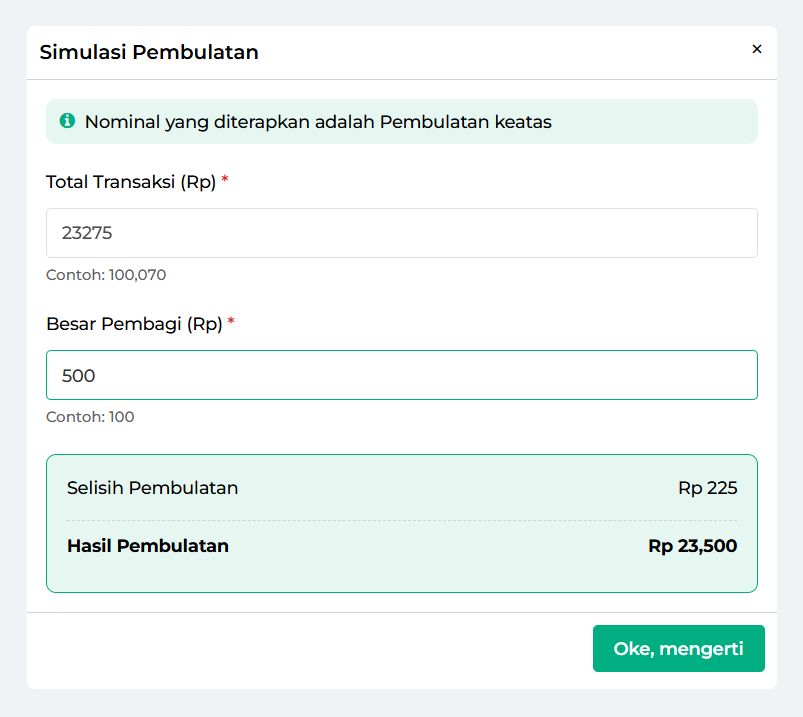Focus the Total Transaksi input field
Screen dimensions: 803x717
pyautogui.click(x=400, y=233)
